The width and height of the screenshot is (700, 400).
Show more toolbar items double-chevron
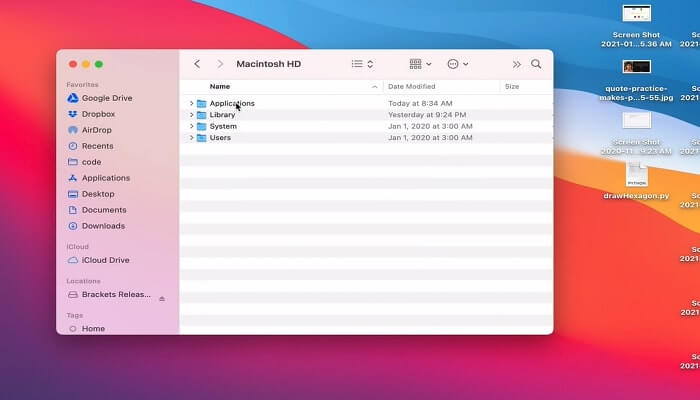coord(516,64)
